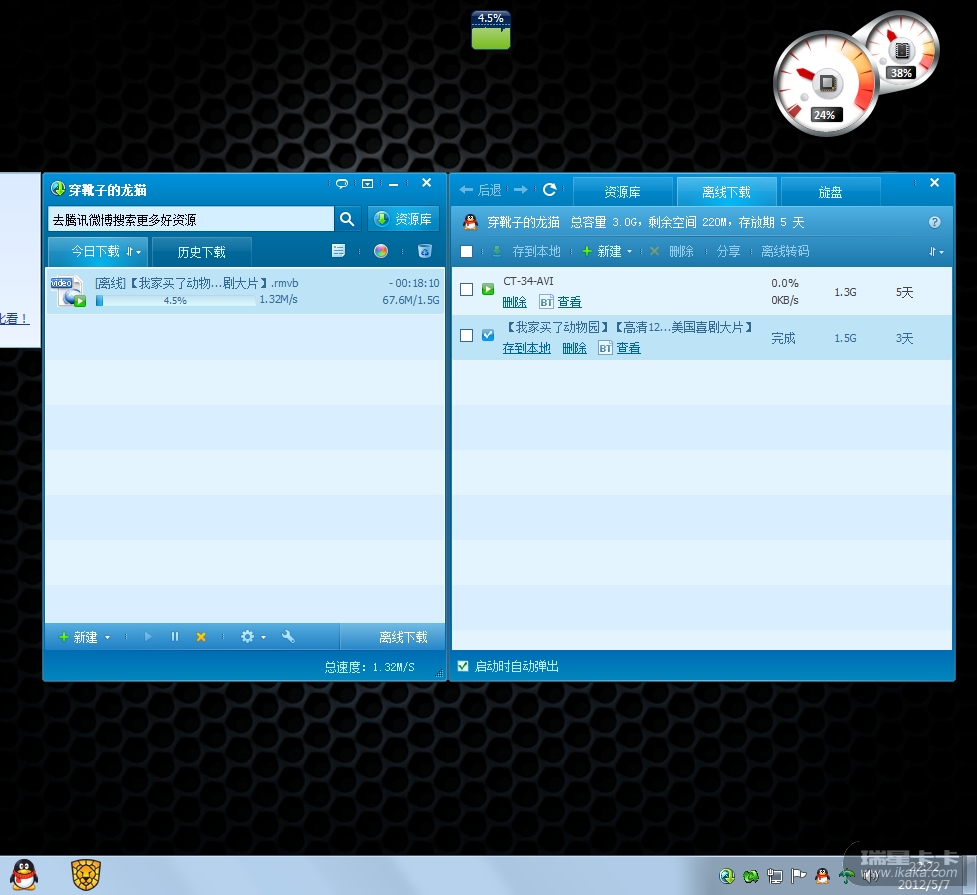This screenshot has width=977, height=895.
Task: Click the green play icon for CT-34-AVI
Action: point(488,289)
